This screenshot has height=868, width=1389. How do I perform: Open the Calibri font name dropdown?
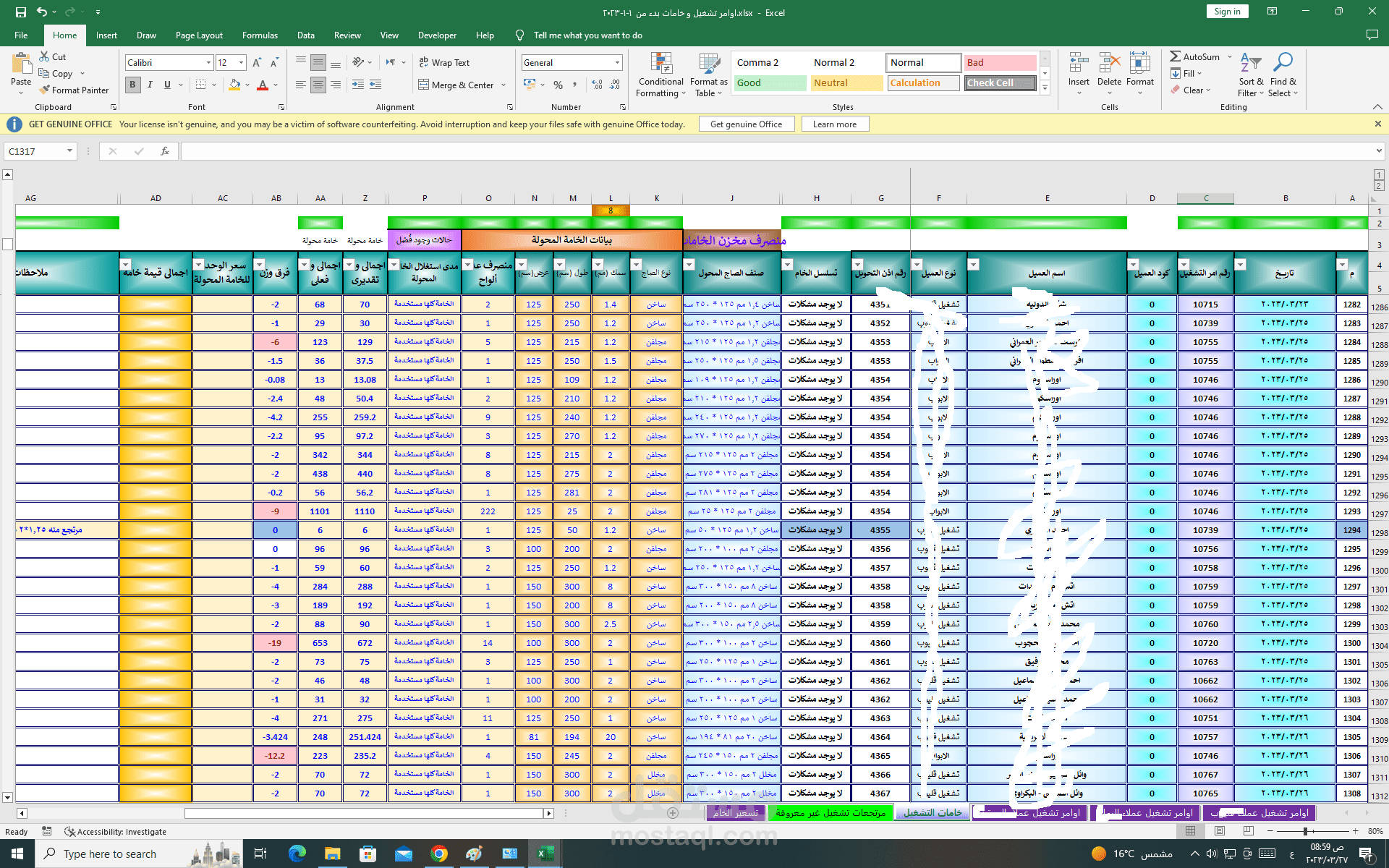click(208, 63)
